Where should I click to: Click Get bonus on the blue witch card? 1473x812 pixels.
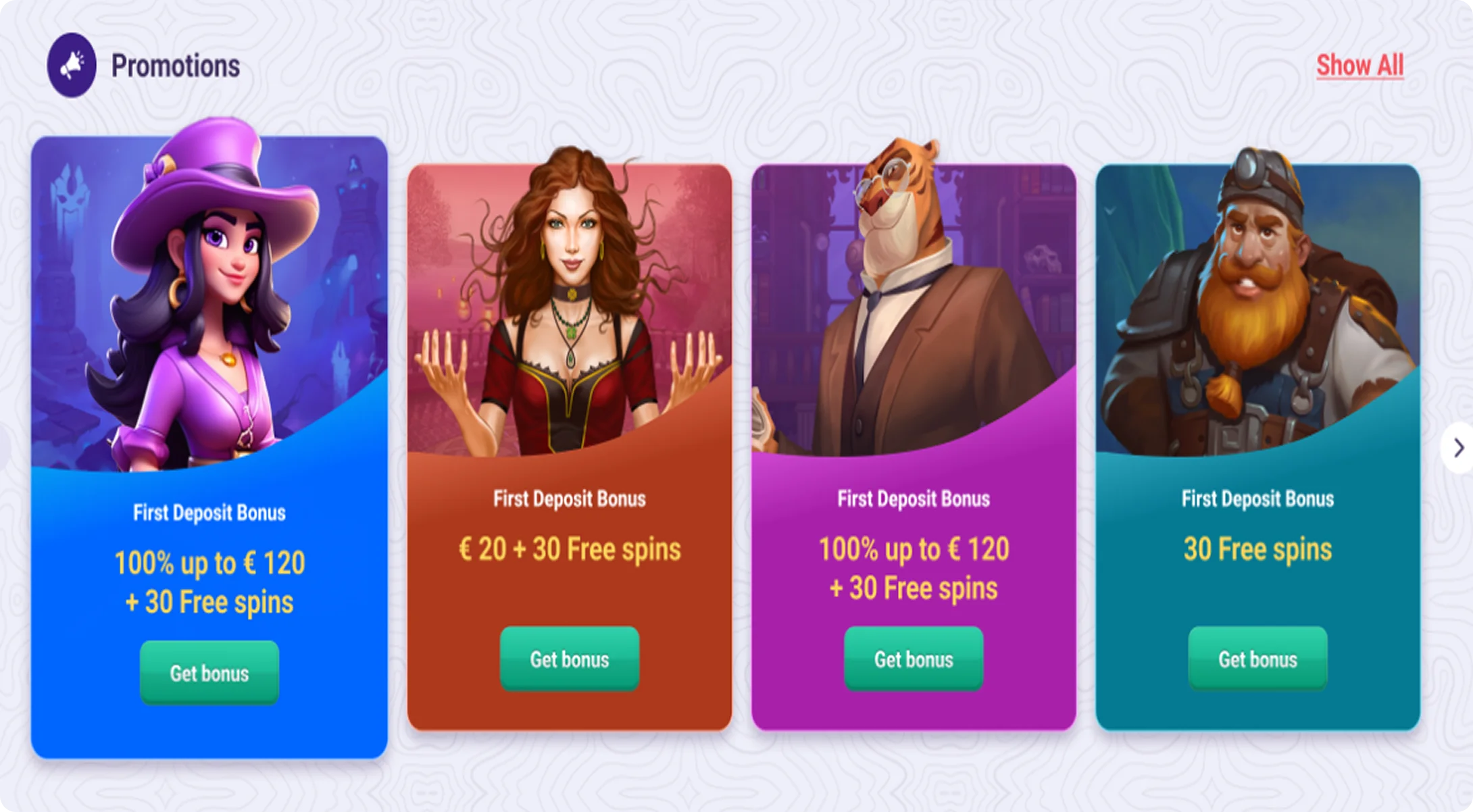[x=209, y=673]
